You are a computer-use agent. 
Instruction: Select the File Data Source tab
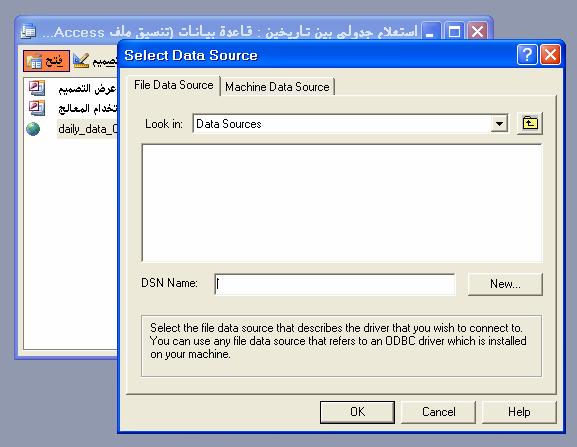pos(174,85)
